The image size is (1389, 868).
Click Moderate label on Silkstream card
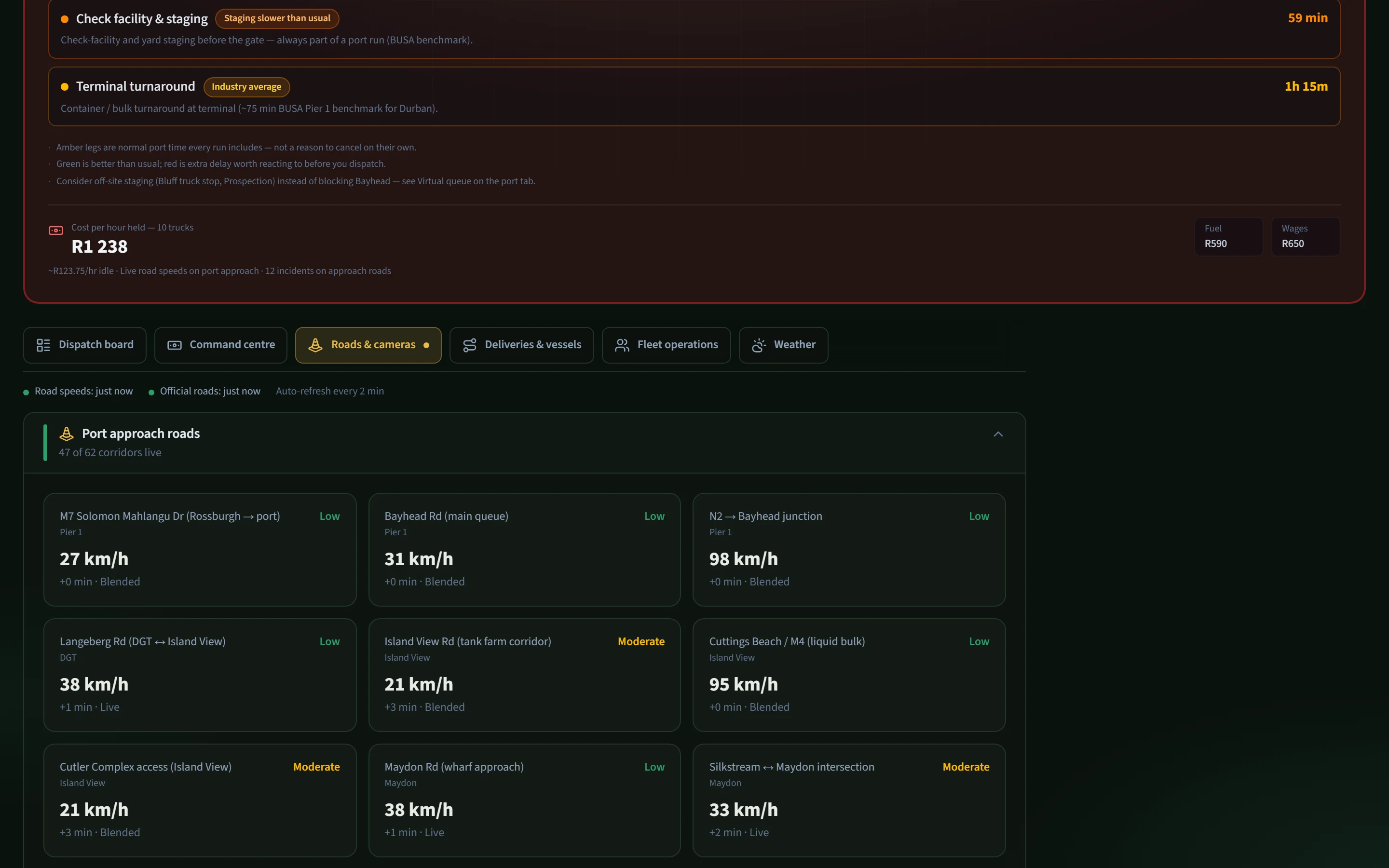[966, 767]
